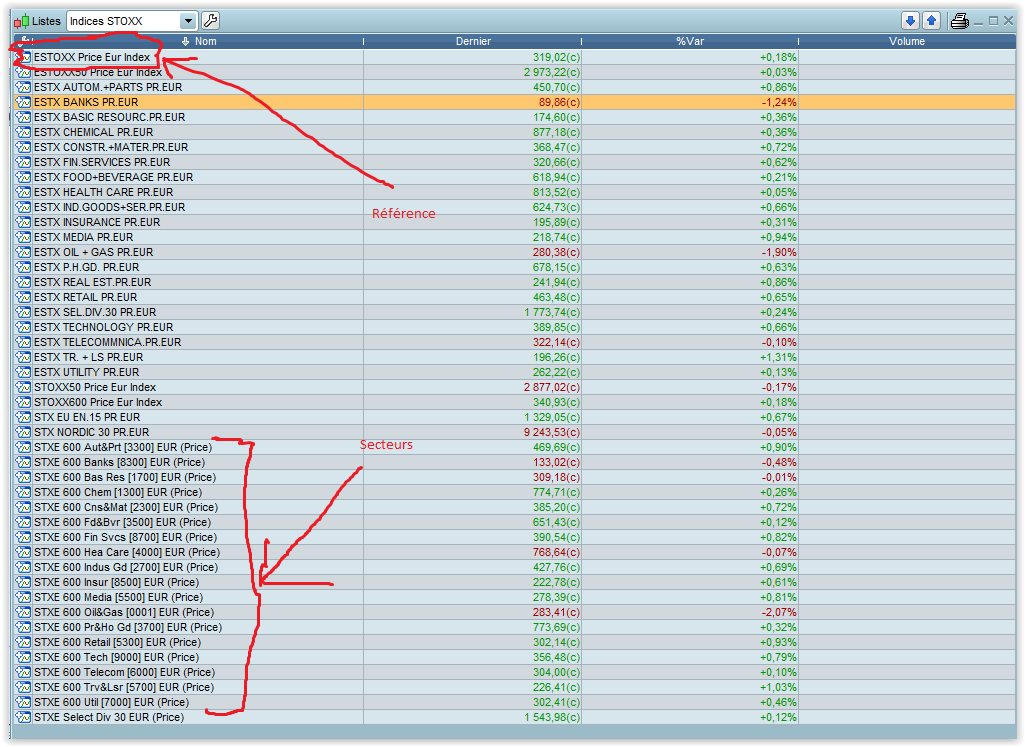Click the 2 973,22(c) last price value

552,72
